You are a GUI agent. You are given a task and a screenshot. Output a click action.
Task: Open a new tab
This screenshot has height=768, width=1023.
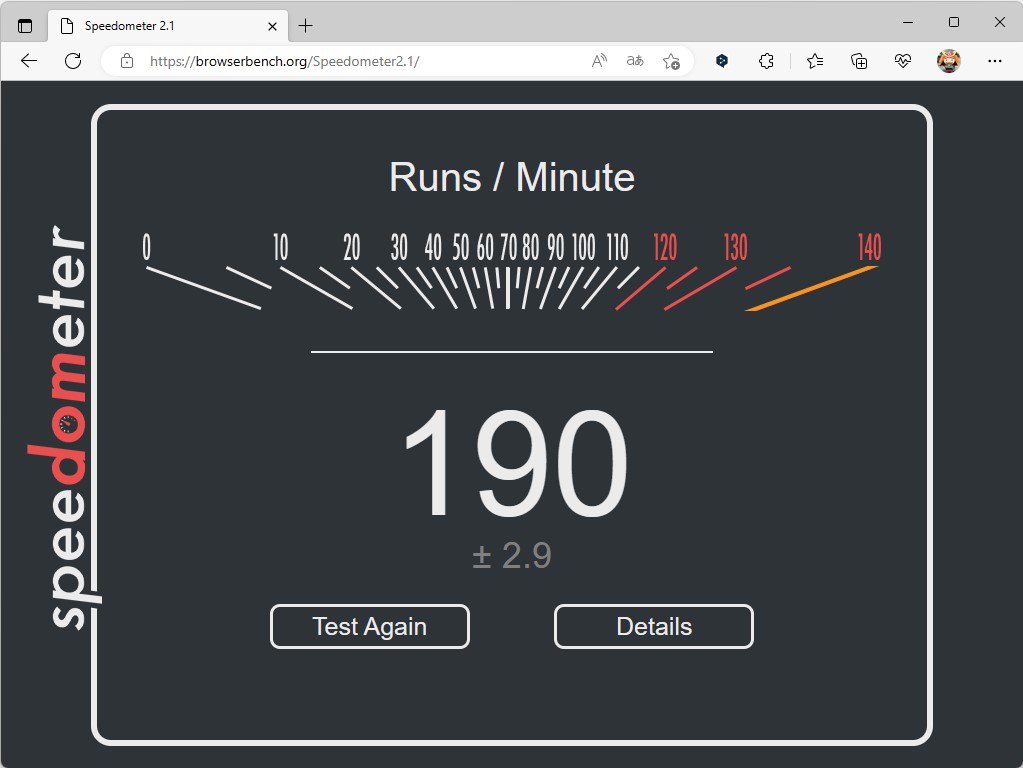(305, 26)
